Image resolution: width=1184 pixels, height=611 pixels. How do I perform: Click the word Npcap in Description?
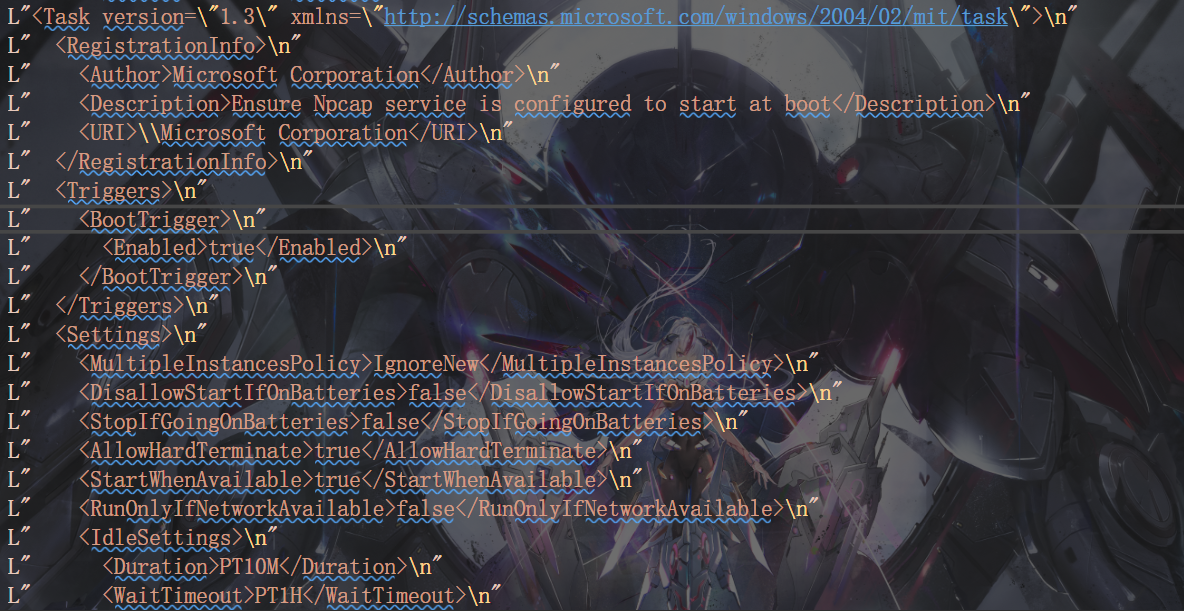click(x=343, y=103)
